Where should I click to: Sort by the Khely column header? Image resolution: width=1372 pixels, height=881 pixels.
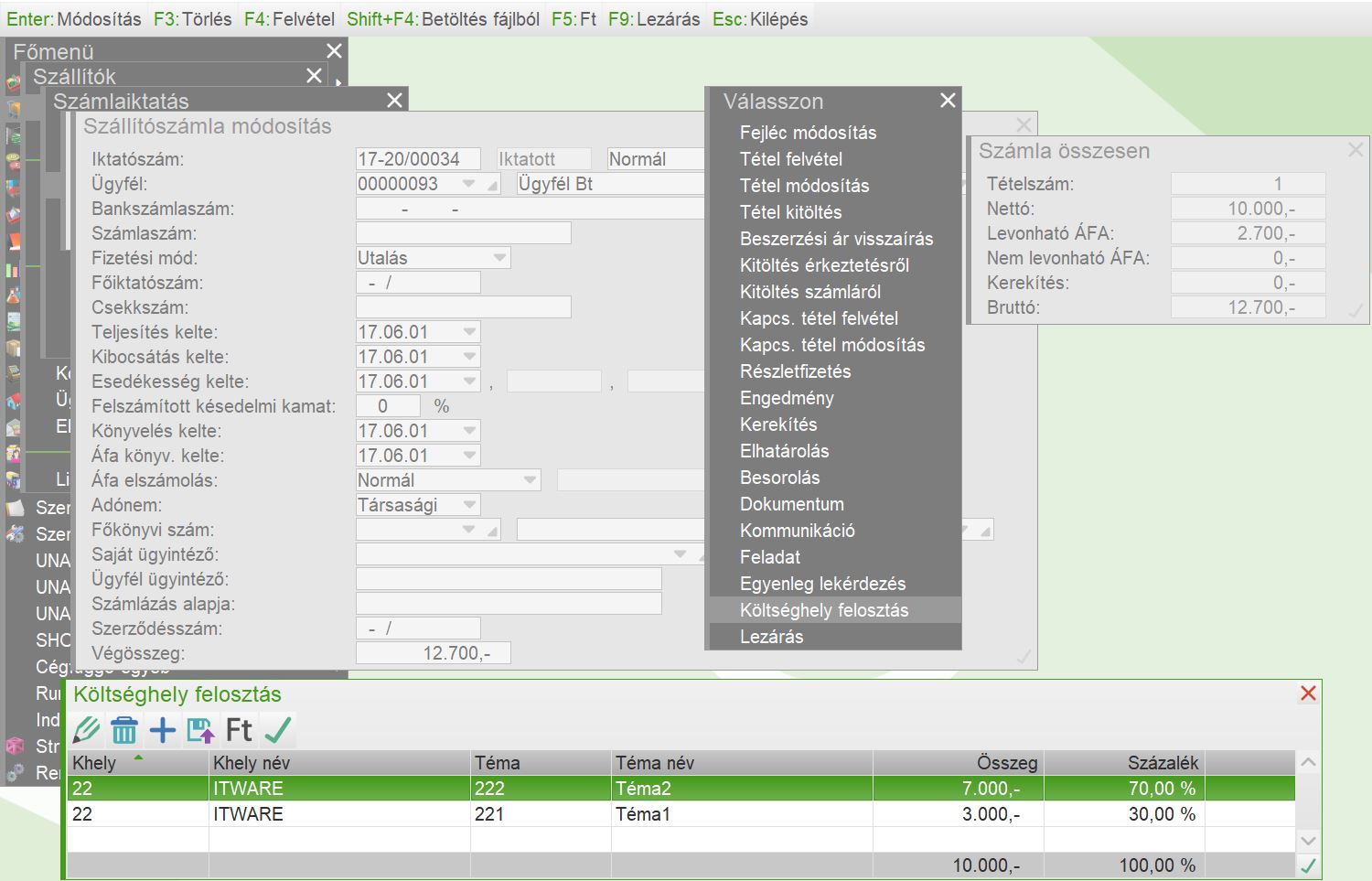click(x=138, y=763)
